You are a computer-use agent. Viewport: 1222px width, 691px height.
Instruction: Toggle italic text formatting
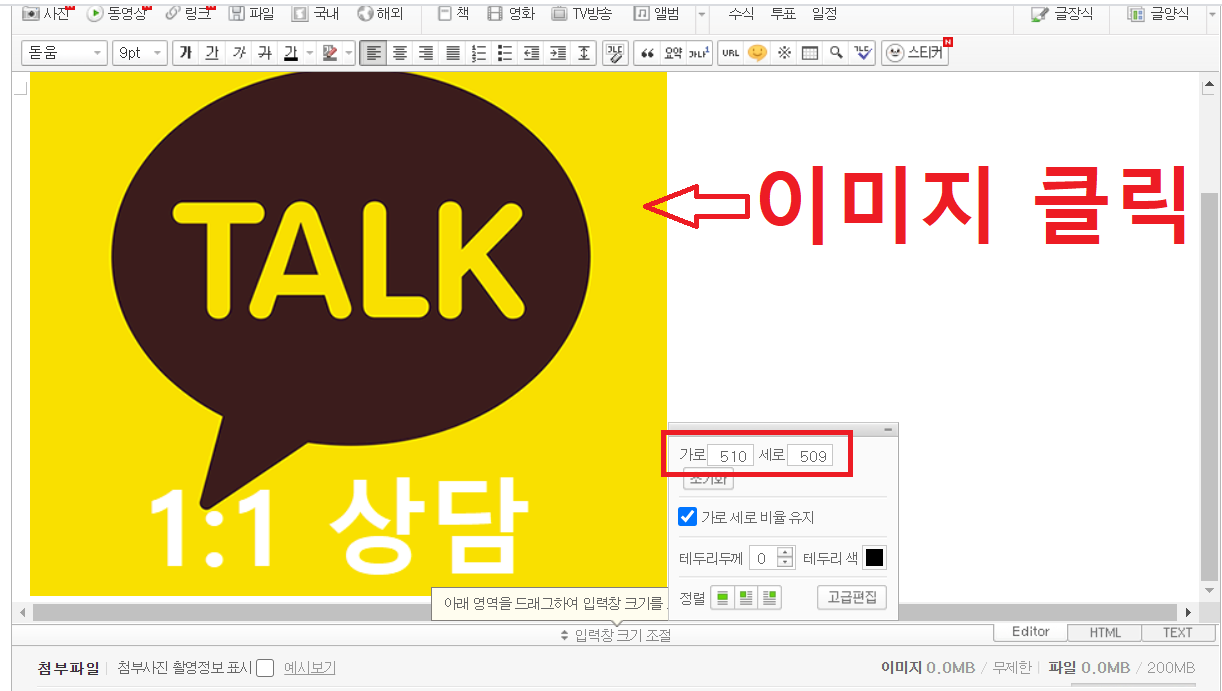click(x=238, y=53)
